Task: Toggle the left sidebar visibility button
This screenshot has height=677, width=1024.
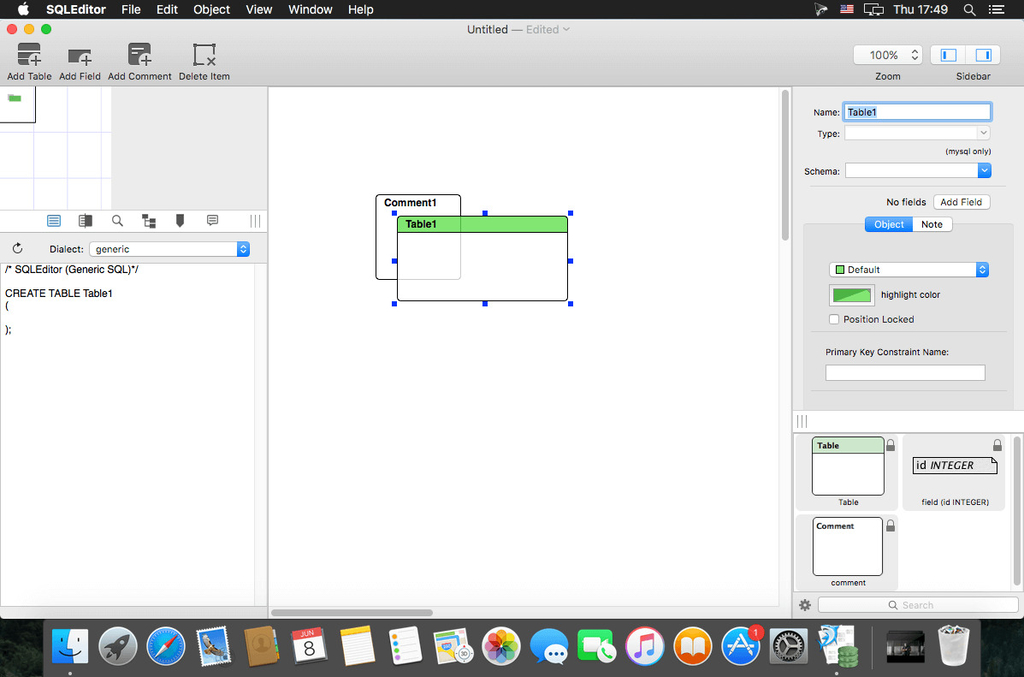Action: (x=949, y=55)
